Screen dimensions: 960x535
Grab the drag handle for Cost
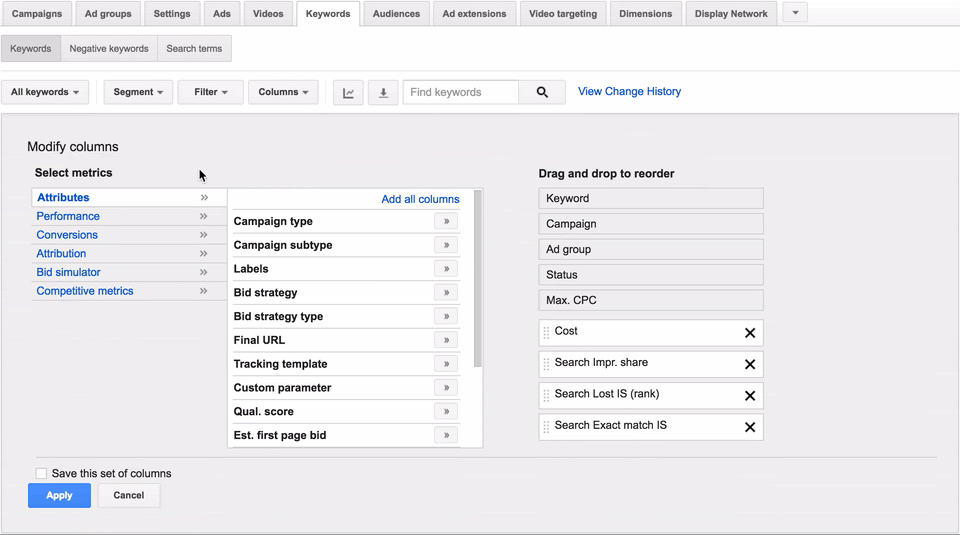tap(546, 333)
